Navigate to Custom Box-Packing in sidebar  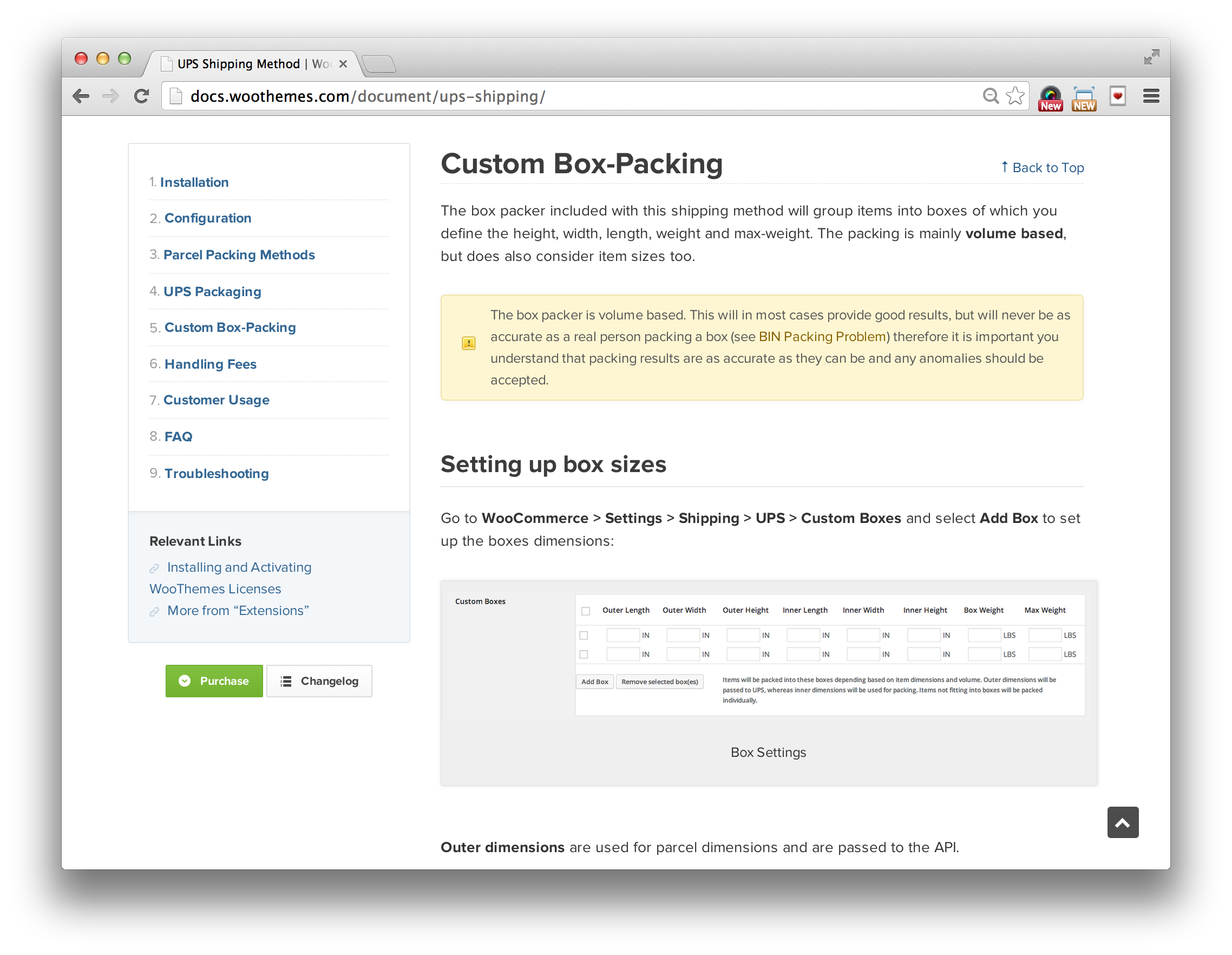(230, 328)
